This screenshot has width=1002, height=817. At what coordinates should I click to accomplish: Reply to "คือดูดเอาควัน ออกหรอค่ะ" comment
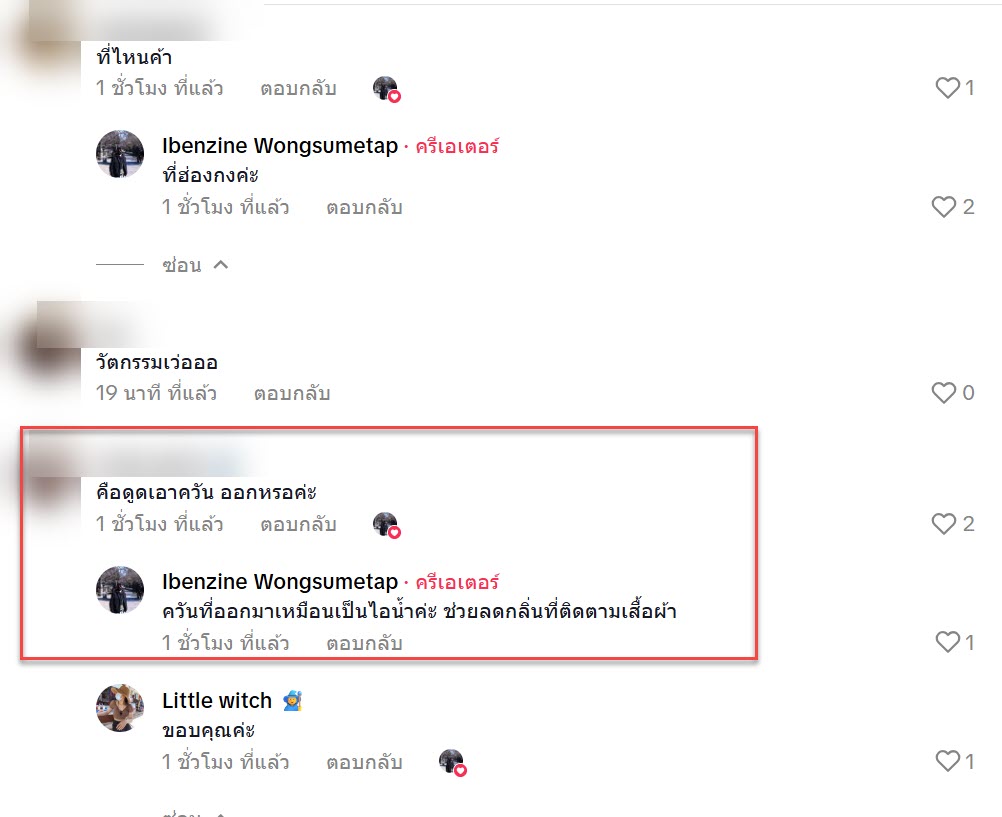coord(298,524)
